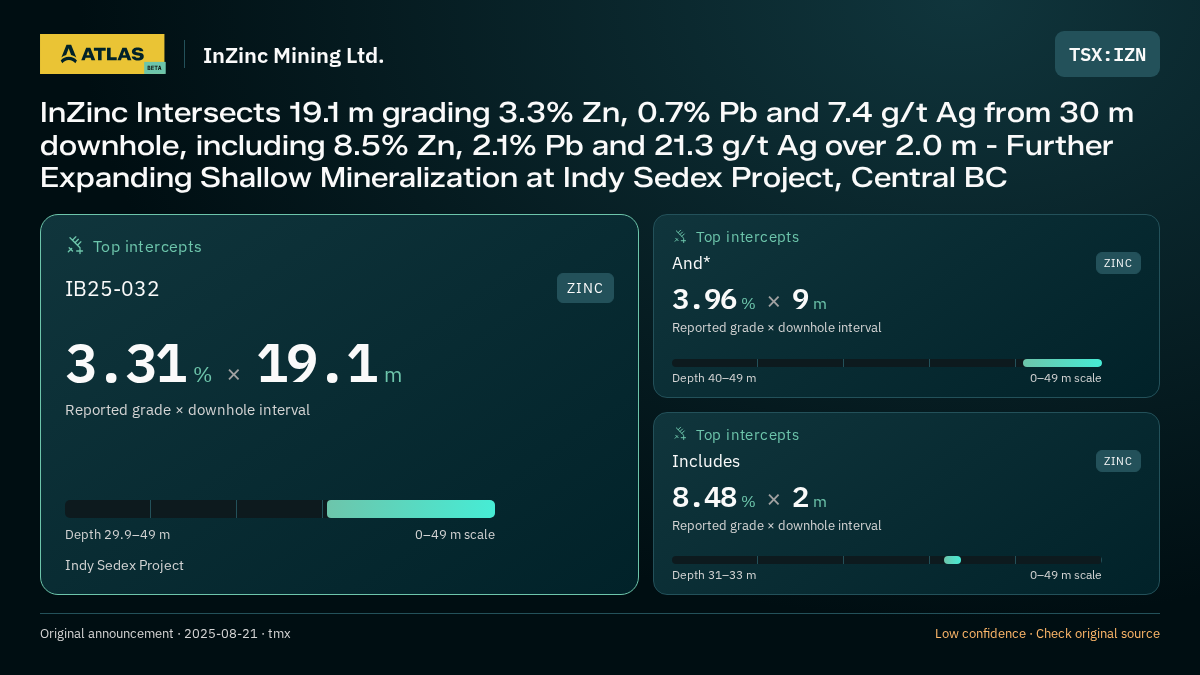Click the TSX:IZN ticker badge
Screen dimensions: 1200x675
1107,54
